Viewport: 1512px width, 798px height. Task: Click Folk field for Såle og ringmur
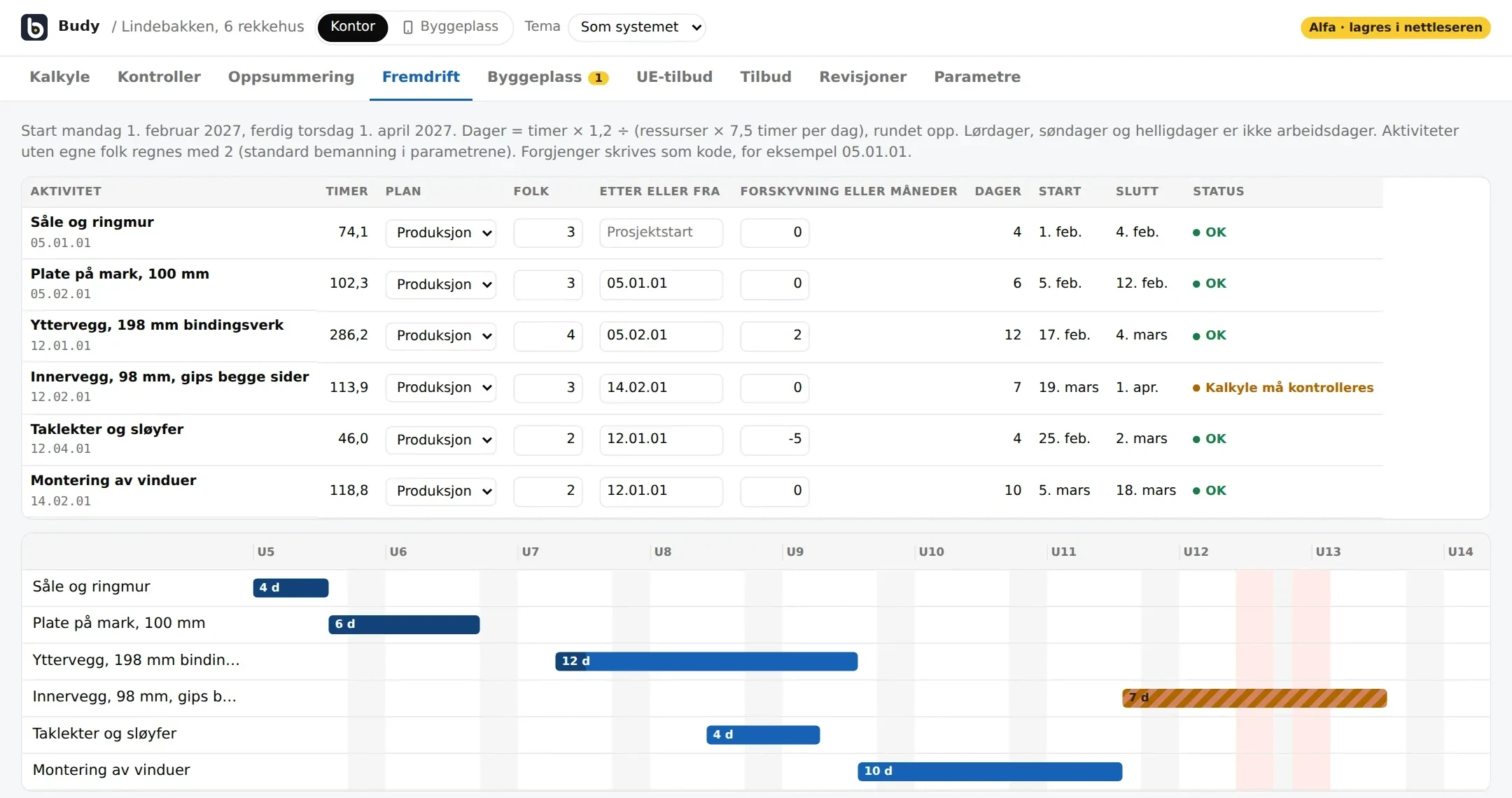548,233
